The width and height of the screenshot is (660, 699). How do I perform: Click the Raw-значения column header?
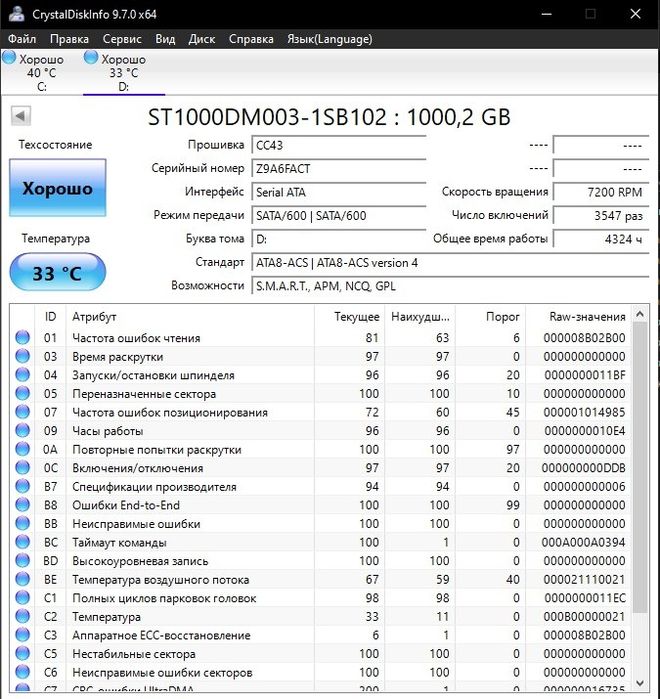pyautogui.click(x=579, y=317)
